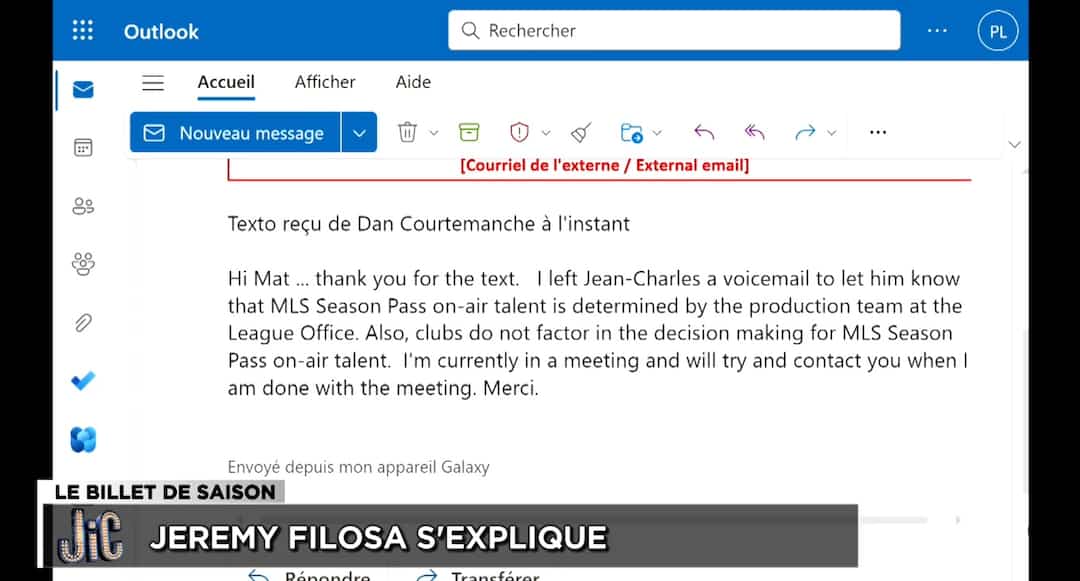Open the Aide tab
1080x581 pixels.
pyautogui.click(x=413, y=82)
